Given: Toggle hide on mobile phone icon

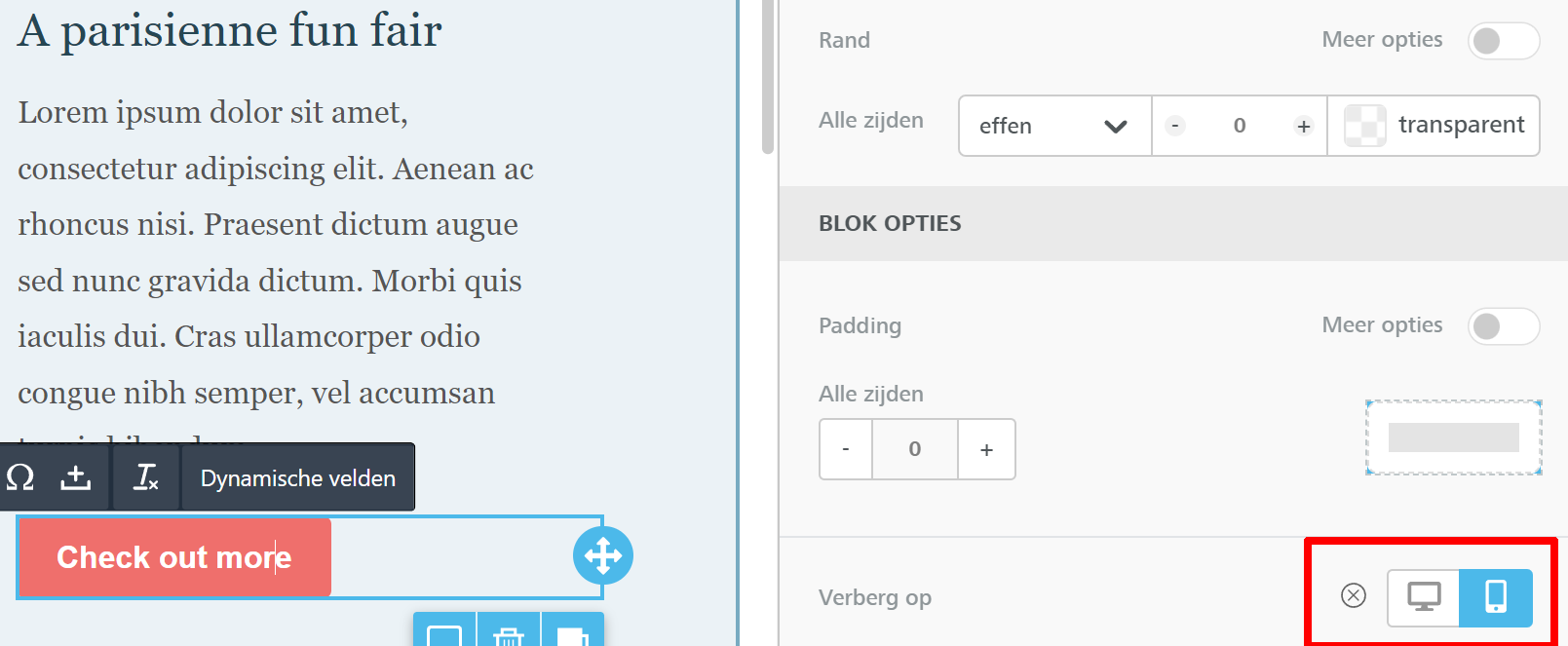Looking at the screenshot, I should point(1495,596).
